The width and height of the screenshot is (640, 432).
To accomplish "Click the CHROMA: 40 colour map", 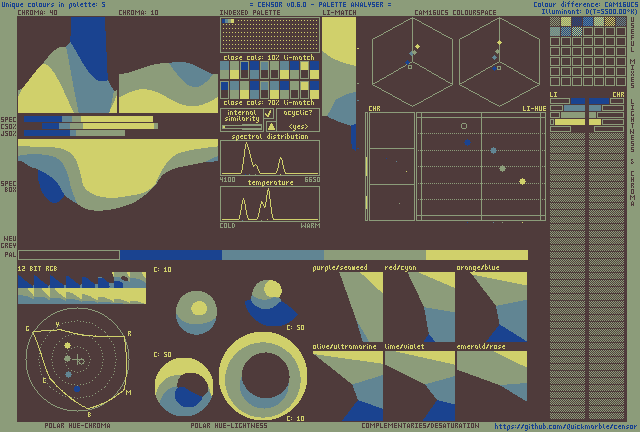I will coord(67,65).
